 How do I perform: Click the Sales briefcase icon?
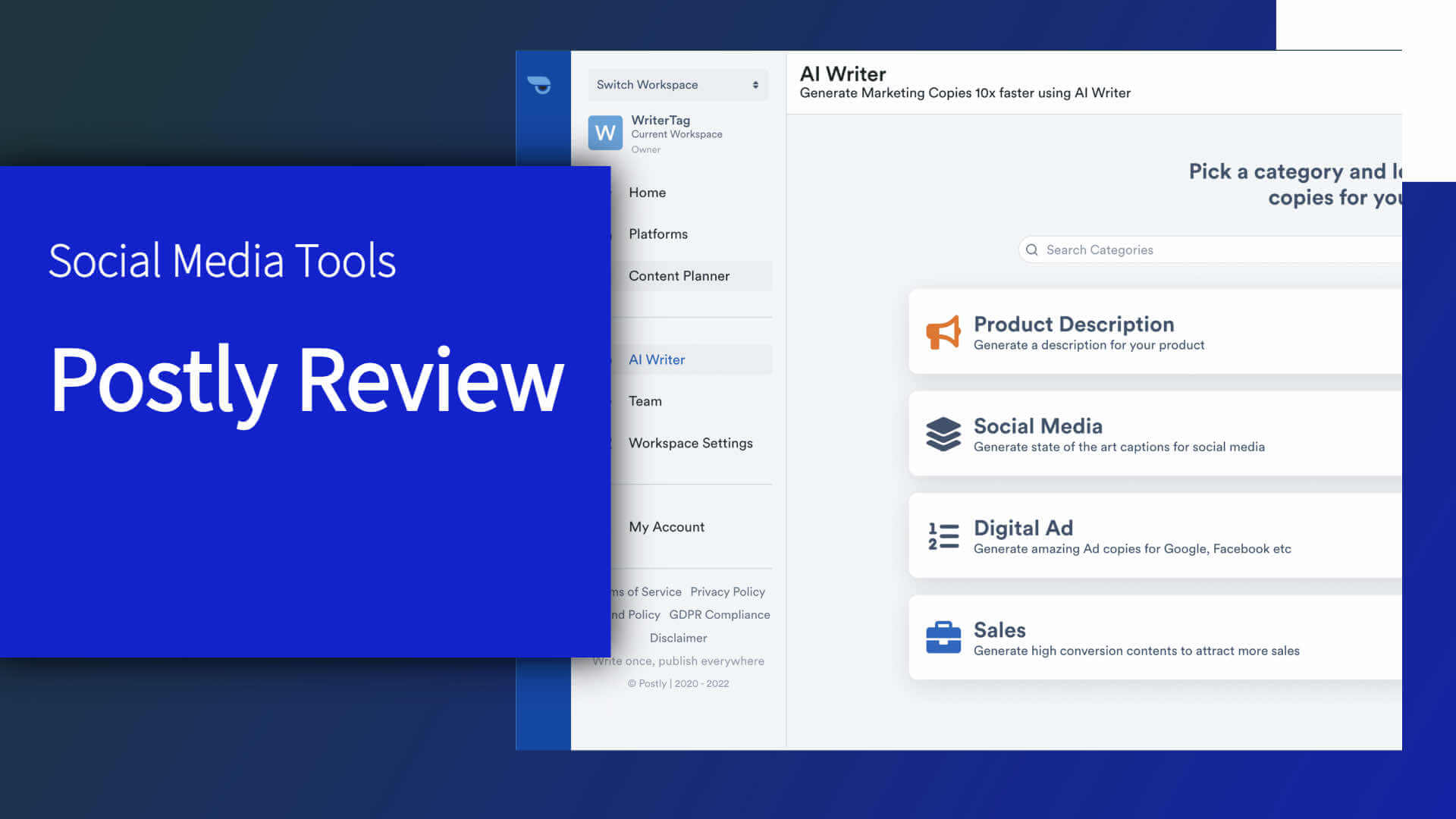[943, 637]
